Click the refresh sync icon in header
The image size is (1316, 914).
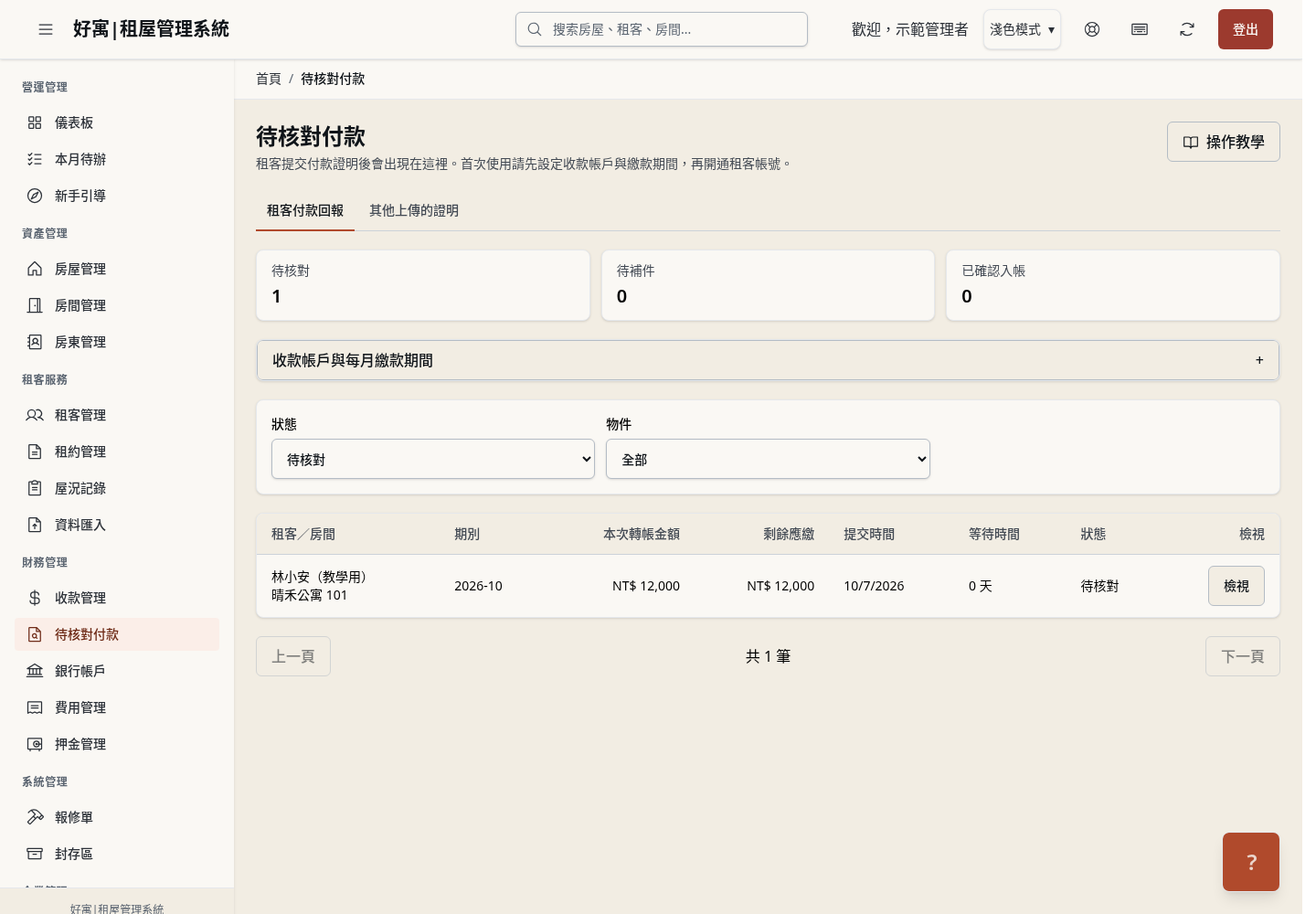(x=1187, y=29)
